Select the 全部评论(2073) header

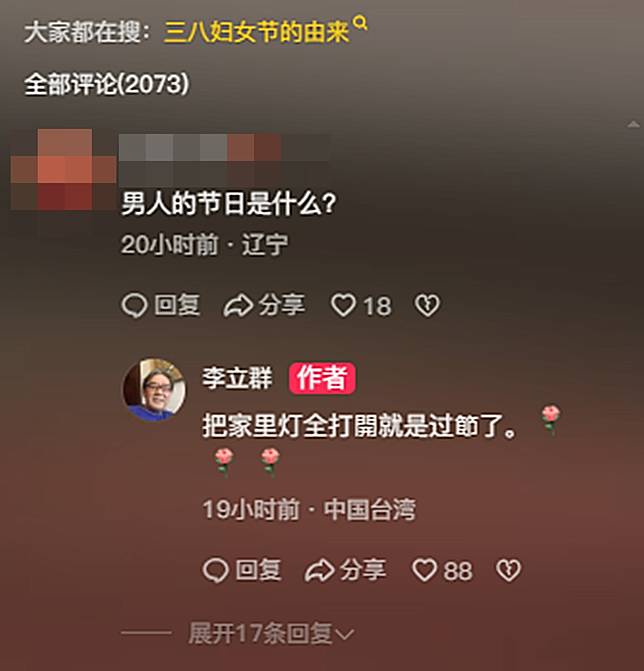point(107,83)
